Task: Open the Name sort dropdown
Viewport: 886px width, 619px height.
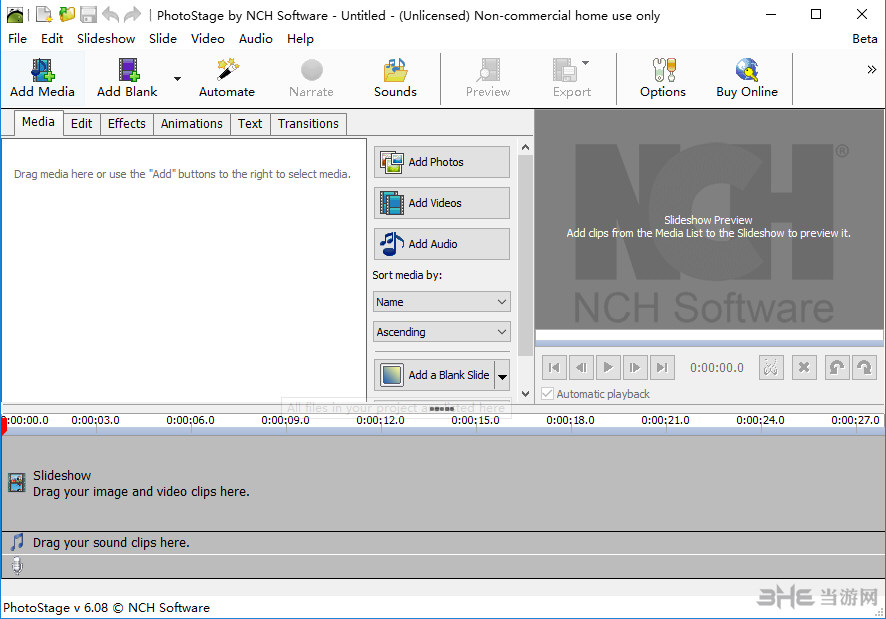Action: [442, 302]
